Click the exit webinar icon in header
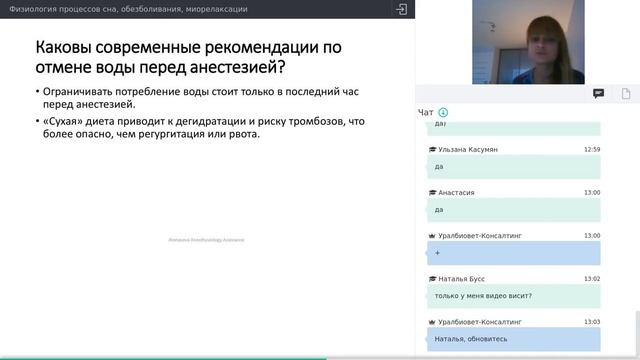 pyautogui.click(x=401, y=9)
